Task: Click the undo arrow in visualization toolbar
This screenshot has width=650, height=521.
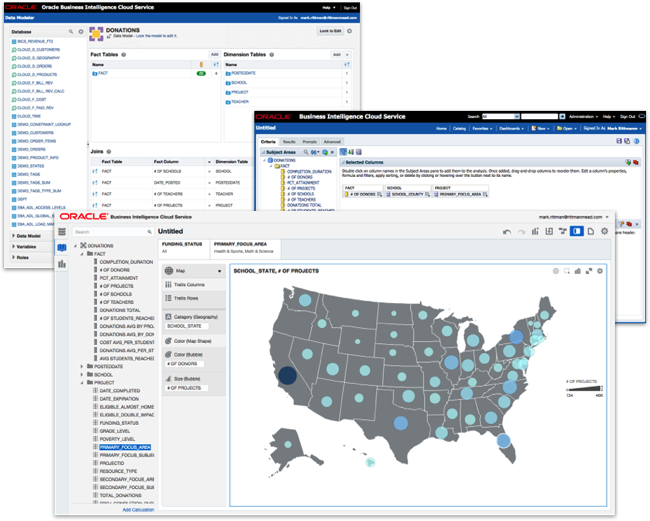Action: tap(507, 232)
